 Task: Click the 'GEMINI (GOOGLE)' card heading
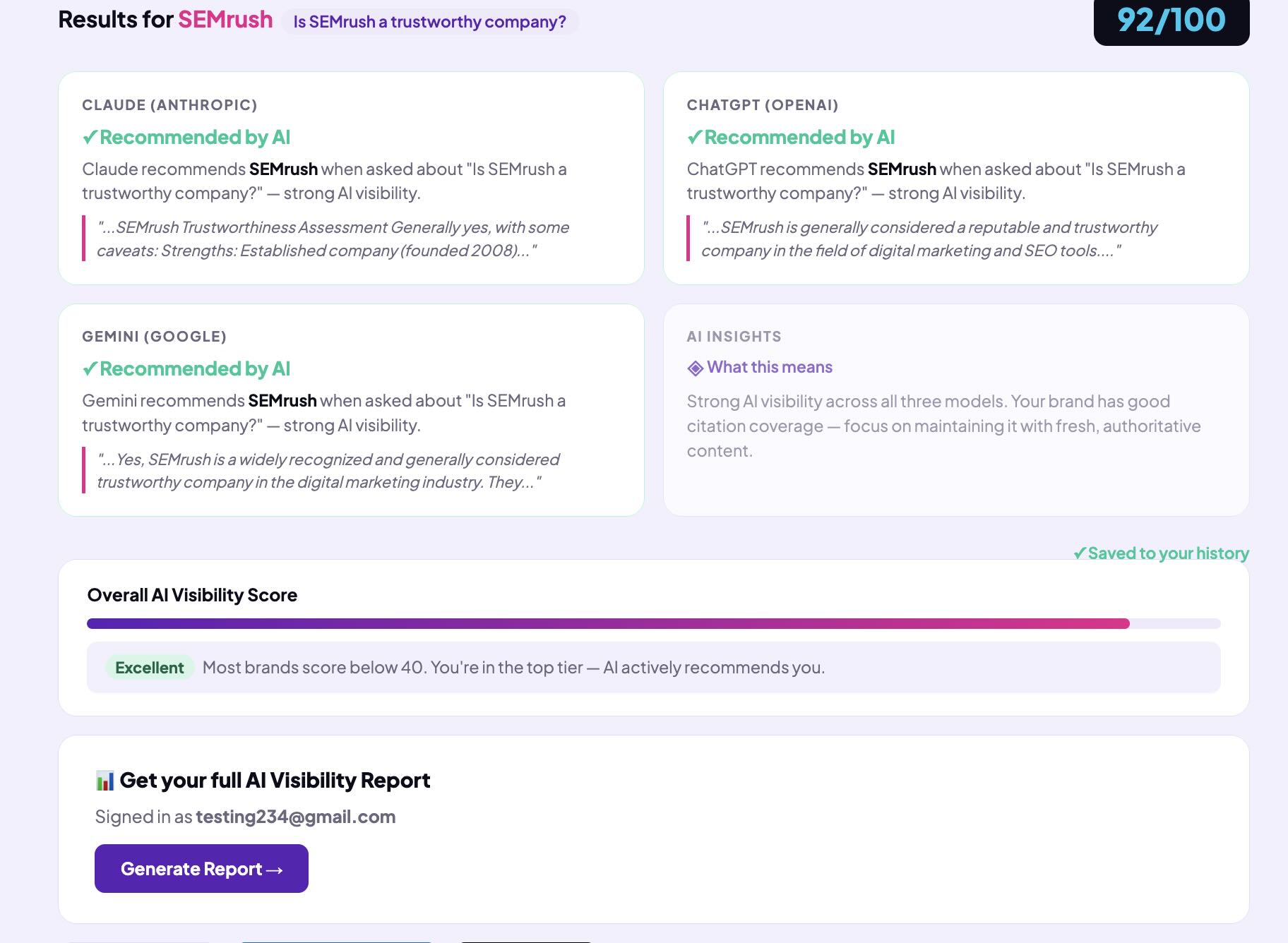(154, 337)
